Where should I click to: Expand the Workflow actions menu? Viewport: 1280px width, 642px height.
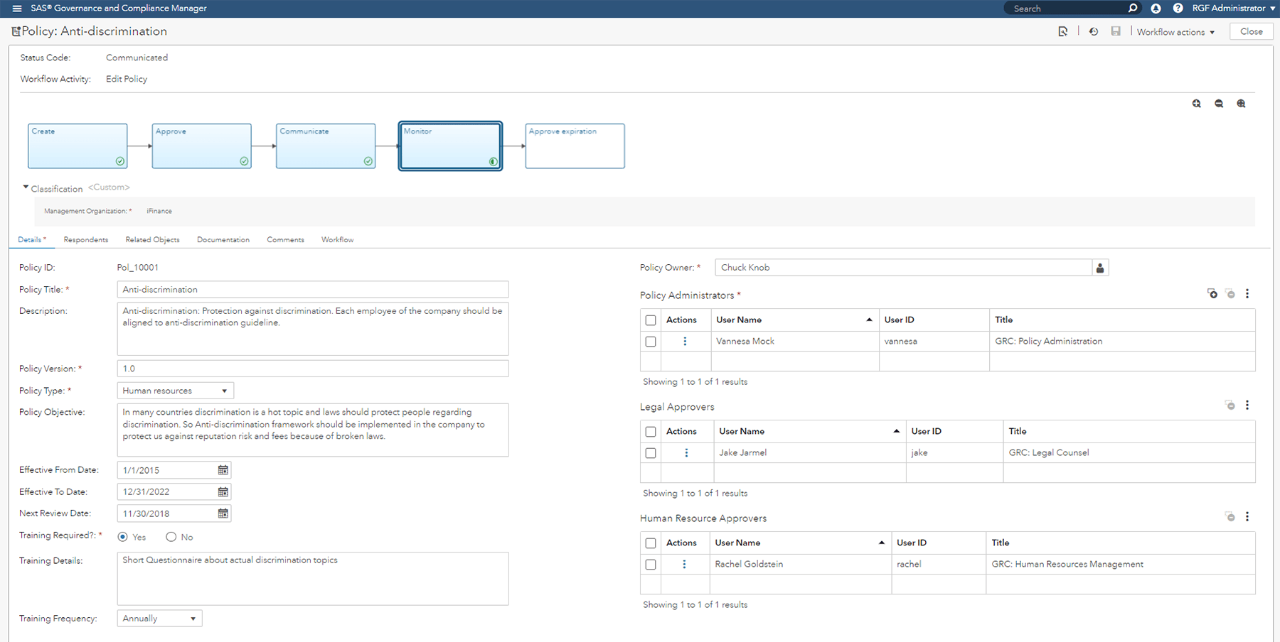point(1175,32)
